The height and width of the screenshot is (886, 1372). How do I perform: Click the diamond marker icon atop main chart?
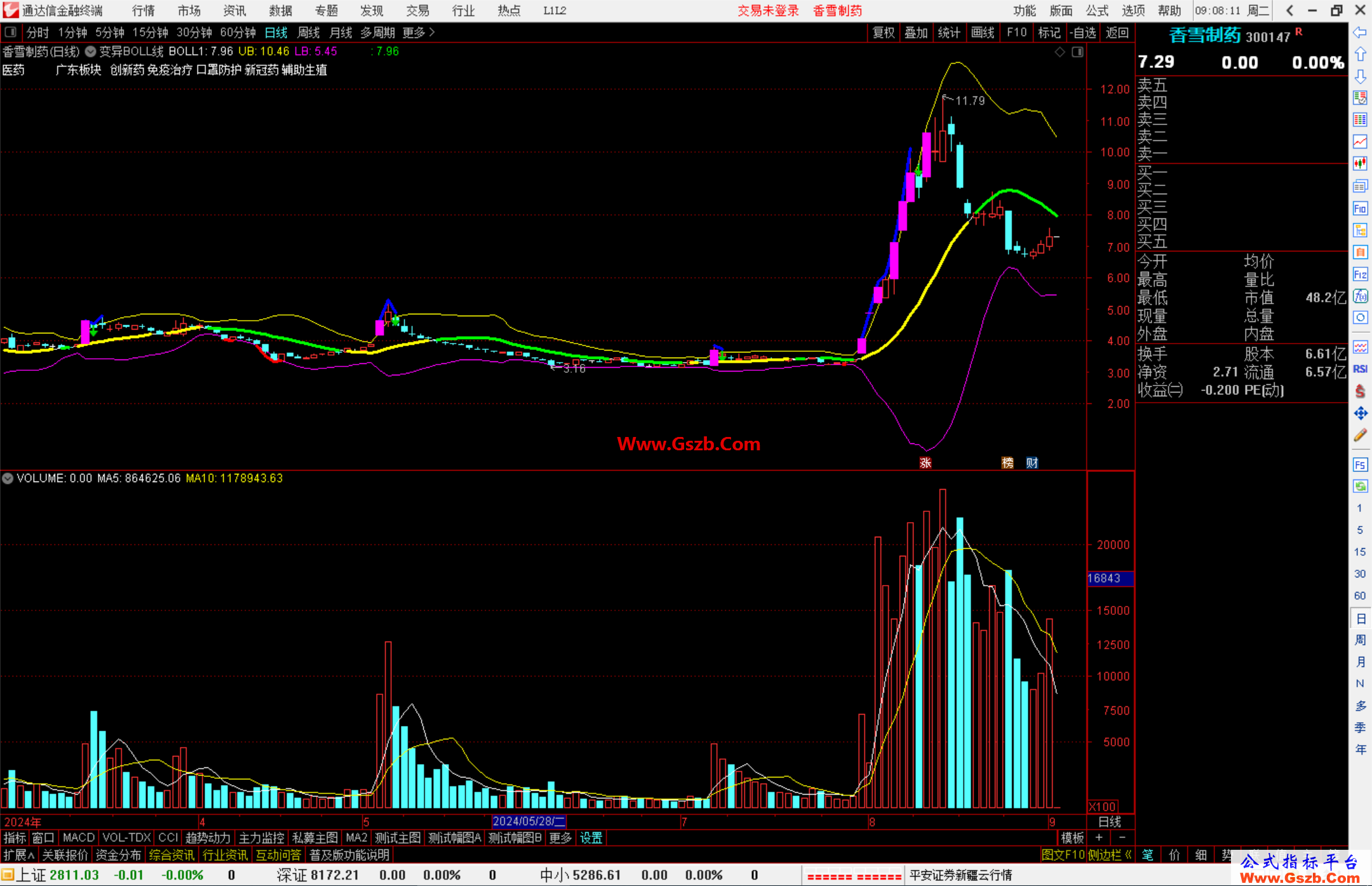pyautogui.click(x=1059, y=52)
